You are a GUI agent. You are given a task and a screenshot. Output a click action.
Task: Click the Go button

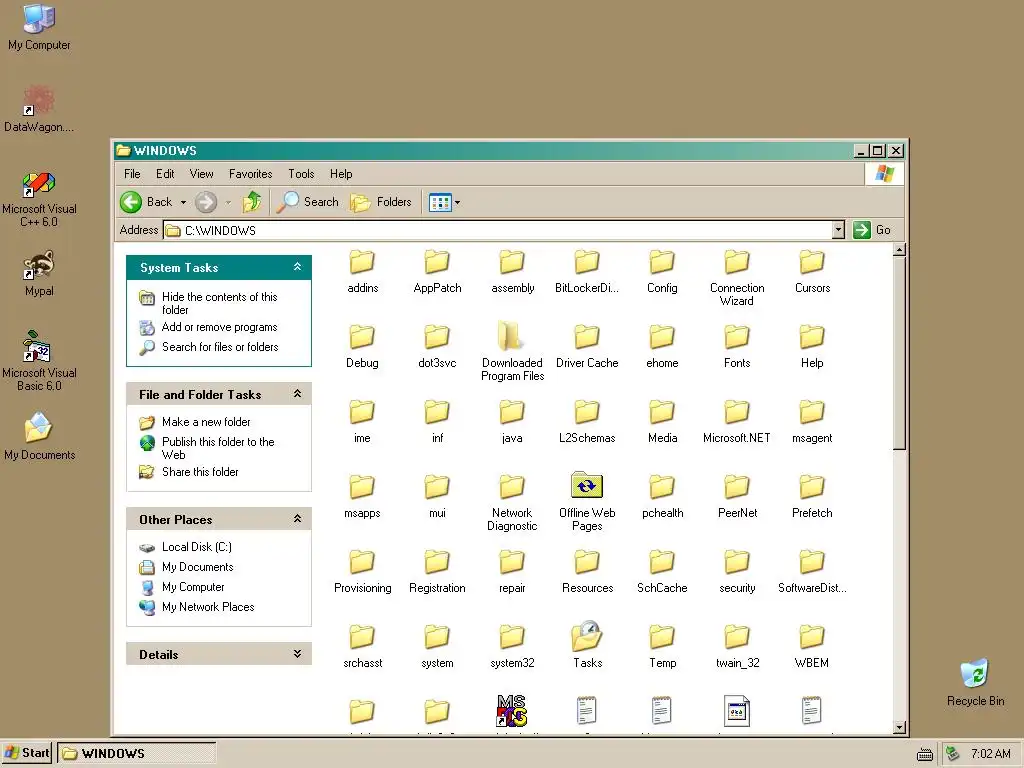tap(872, 230)
